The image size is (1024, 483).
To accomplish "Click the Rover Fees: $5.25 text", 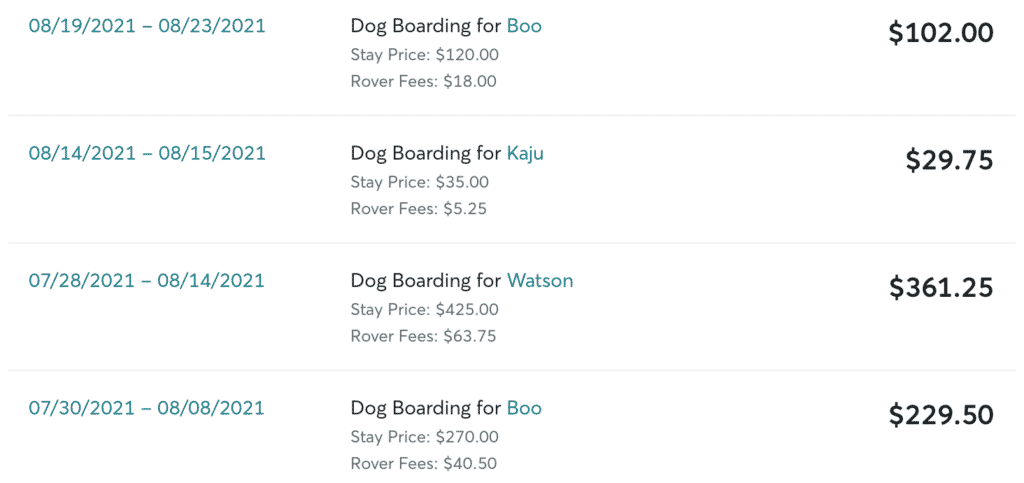I will tap(419, 209).
